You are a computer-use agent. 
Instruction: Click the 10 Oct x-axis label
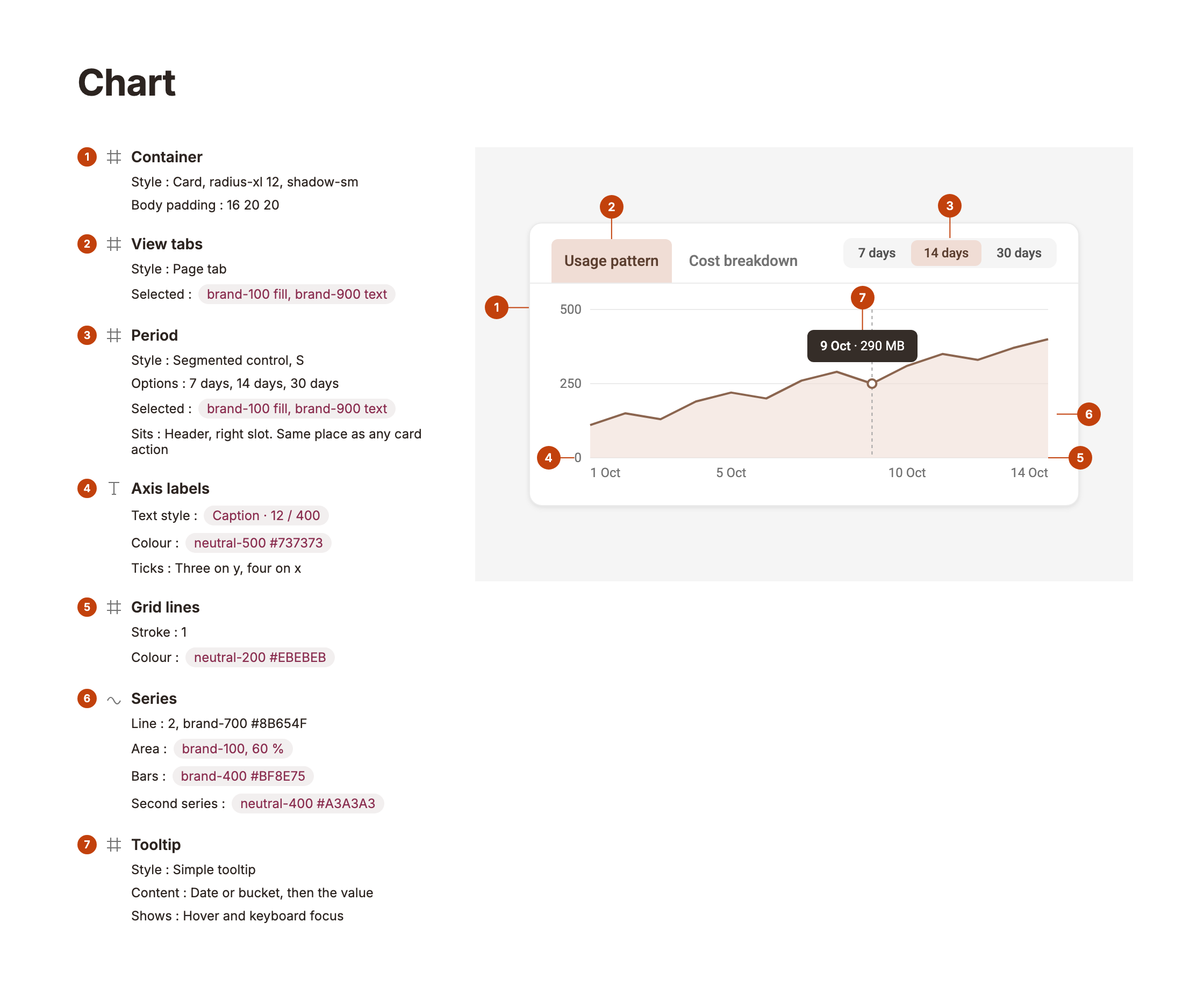pyautogui.click(x=907, y=472)
